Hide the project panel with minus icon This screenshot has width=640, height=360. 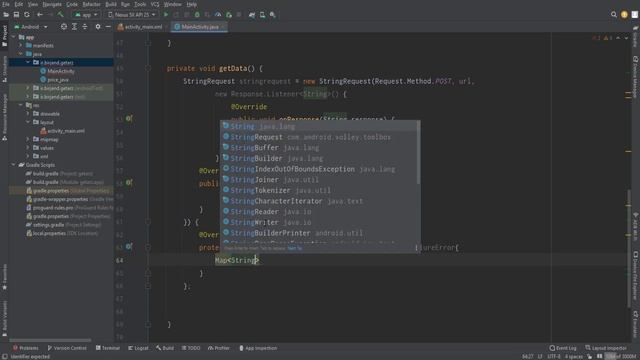pos(108,27)
